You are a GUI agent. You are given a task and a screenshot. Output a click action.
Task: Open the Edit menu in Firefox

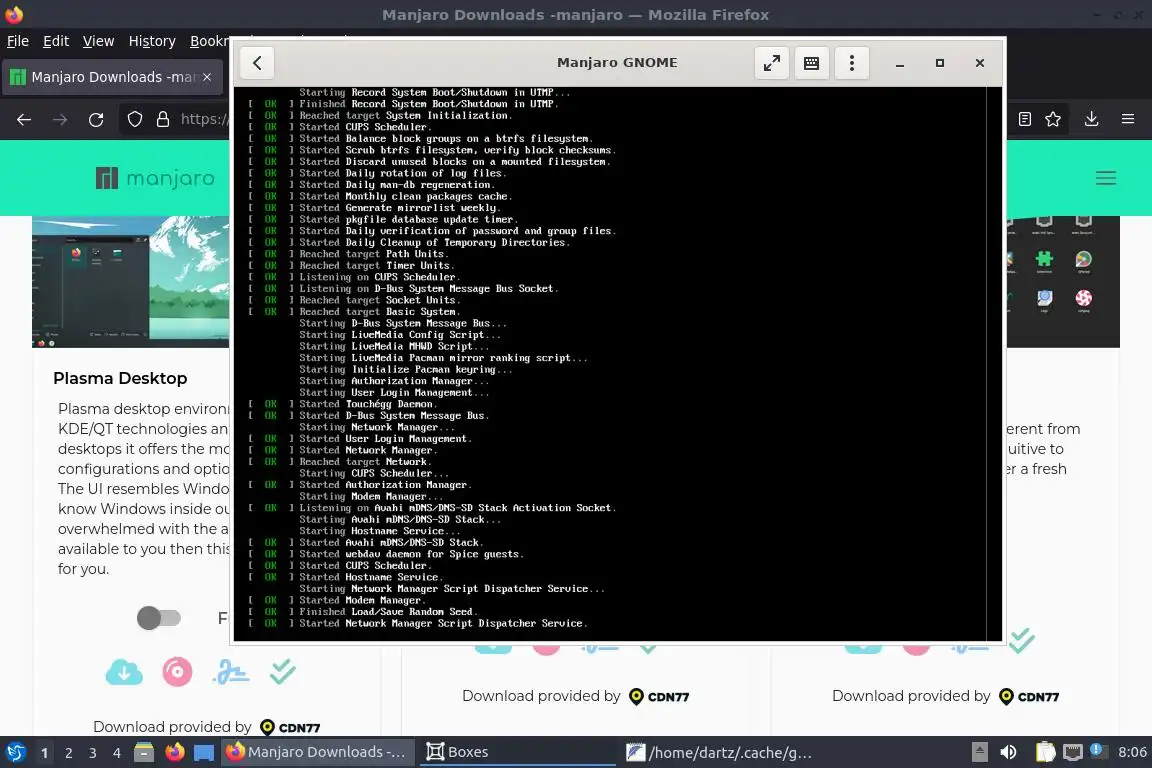(56, 41)
